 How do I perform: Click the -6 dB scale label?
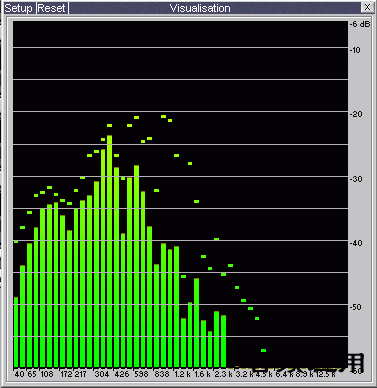pos(360,24)
